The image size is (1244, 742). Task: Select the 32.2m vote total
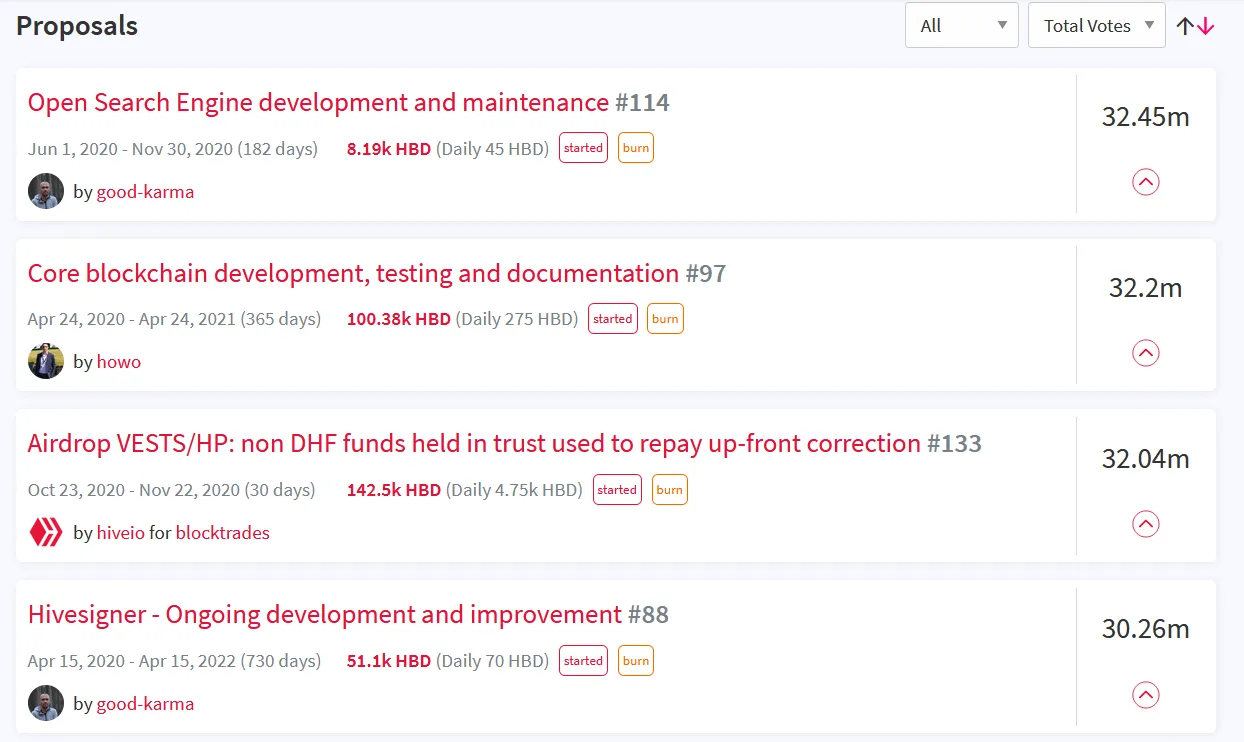pos(1146,288)
